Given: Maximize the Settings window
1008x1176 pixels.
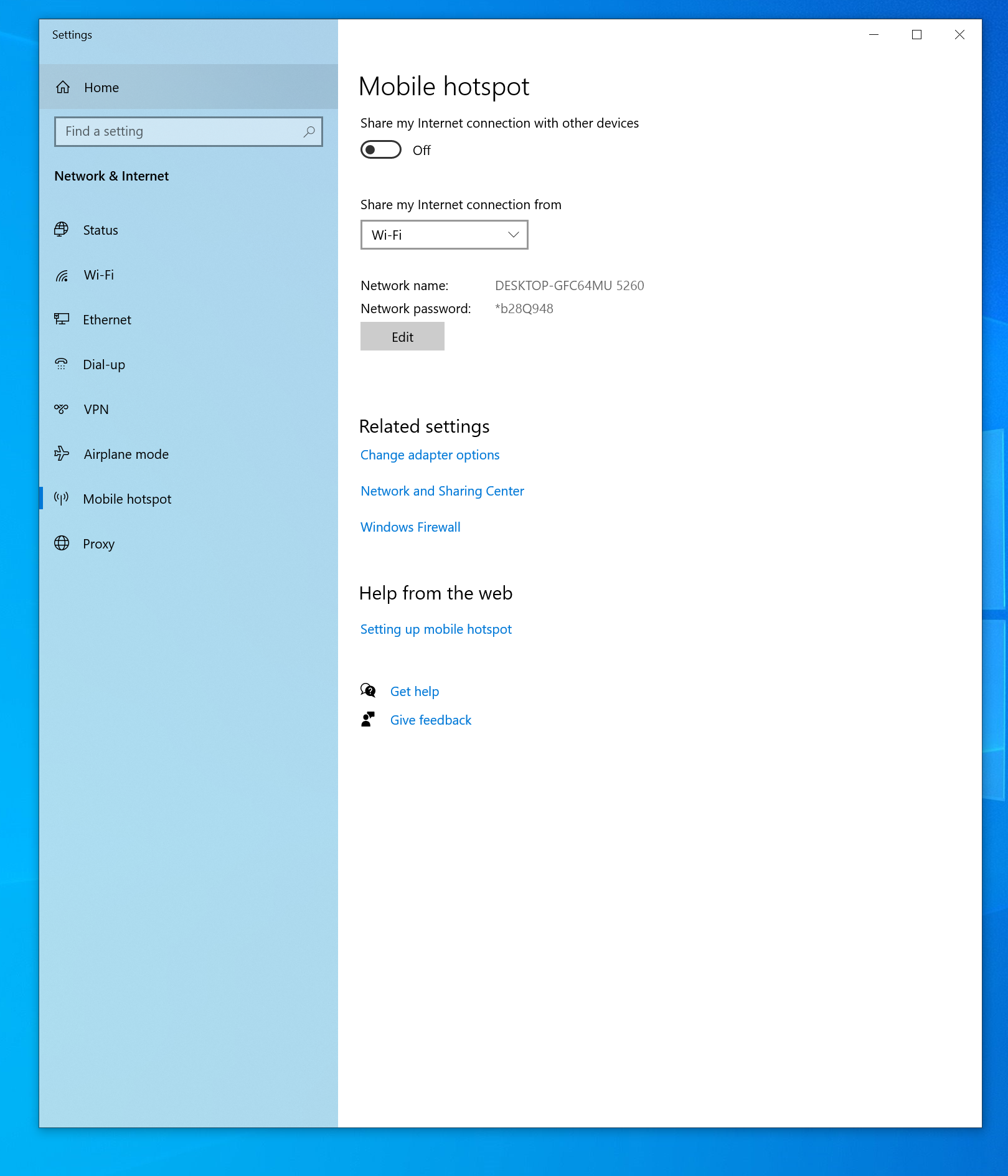Looking at the screenshot, I should click(916, 35).
